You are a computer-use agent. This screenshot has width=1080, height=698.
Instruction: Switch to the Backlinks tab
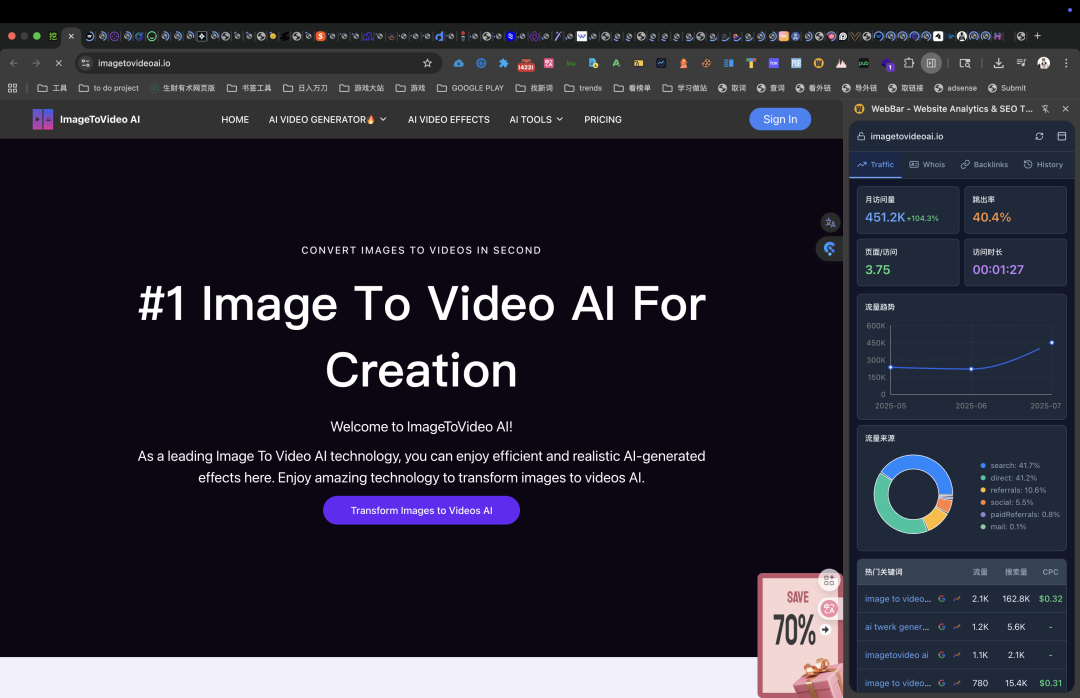click(984, 165)
